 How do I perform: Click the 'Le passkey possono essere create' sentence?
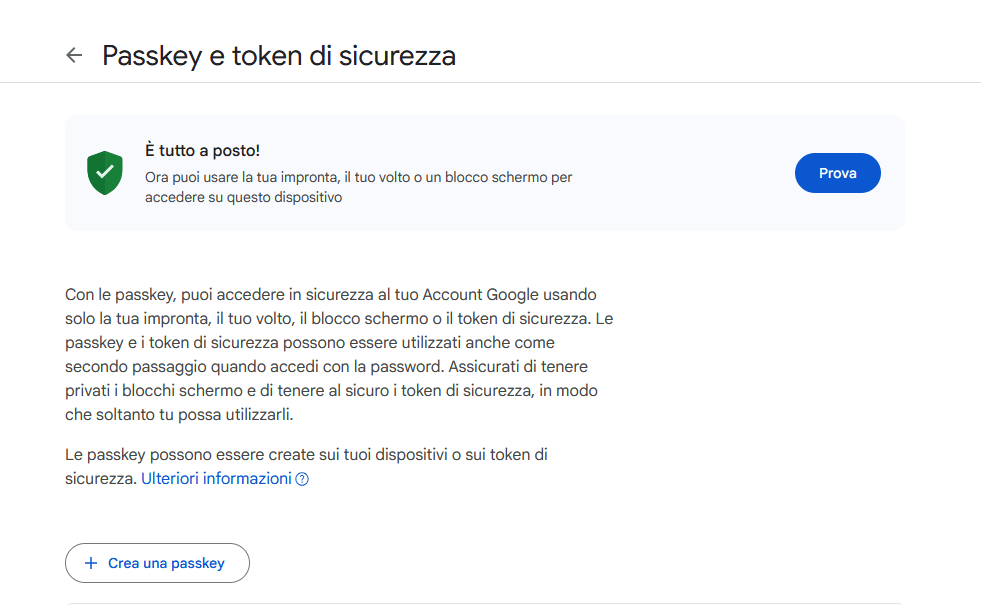click(x=306, y=455)
